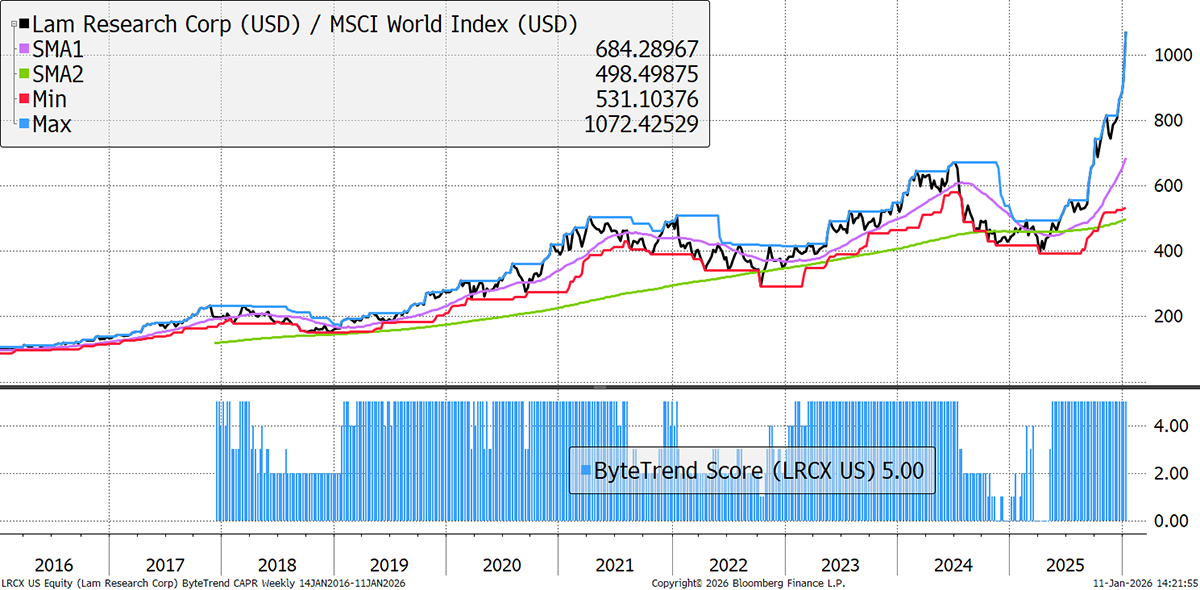The image size is (1200, 590).
Task: Click the purple SMA1 legend swatch
Action: point(24,47)
